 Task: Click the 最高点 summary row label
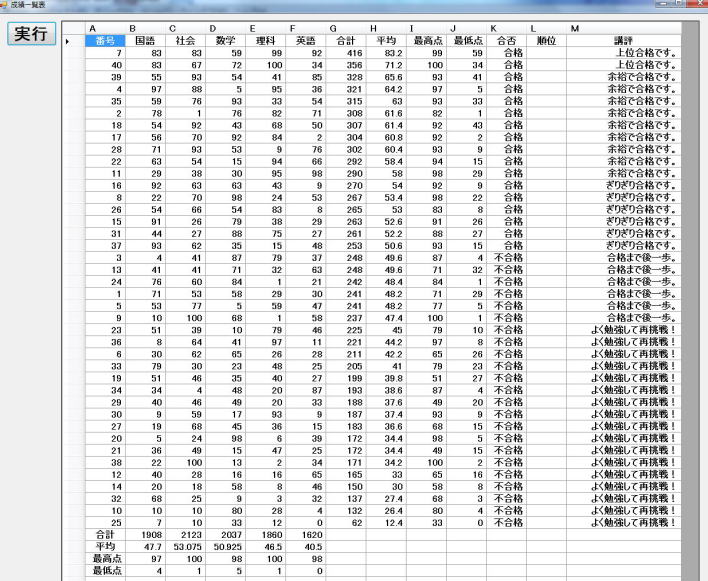[x=105, y=559]
